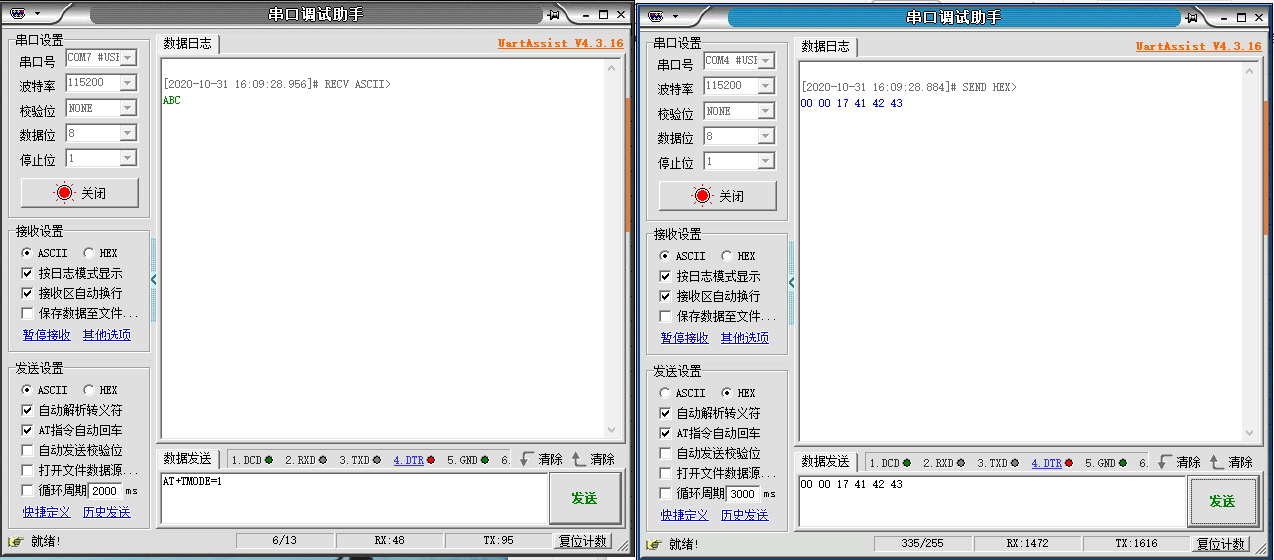1274x560 pixels.
Task: Click 5.GND signal indicator in COM7 window
Action: click(468, 460)
